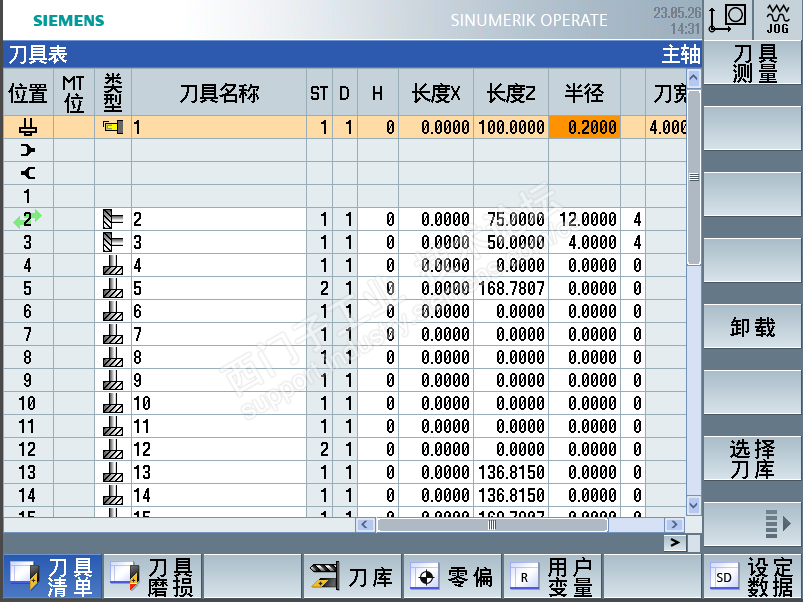The image size is (803, 602).
Task: Click the horizontal scrollbar right arrow
Action: 674,524
